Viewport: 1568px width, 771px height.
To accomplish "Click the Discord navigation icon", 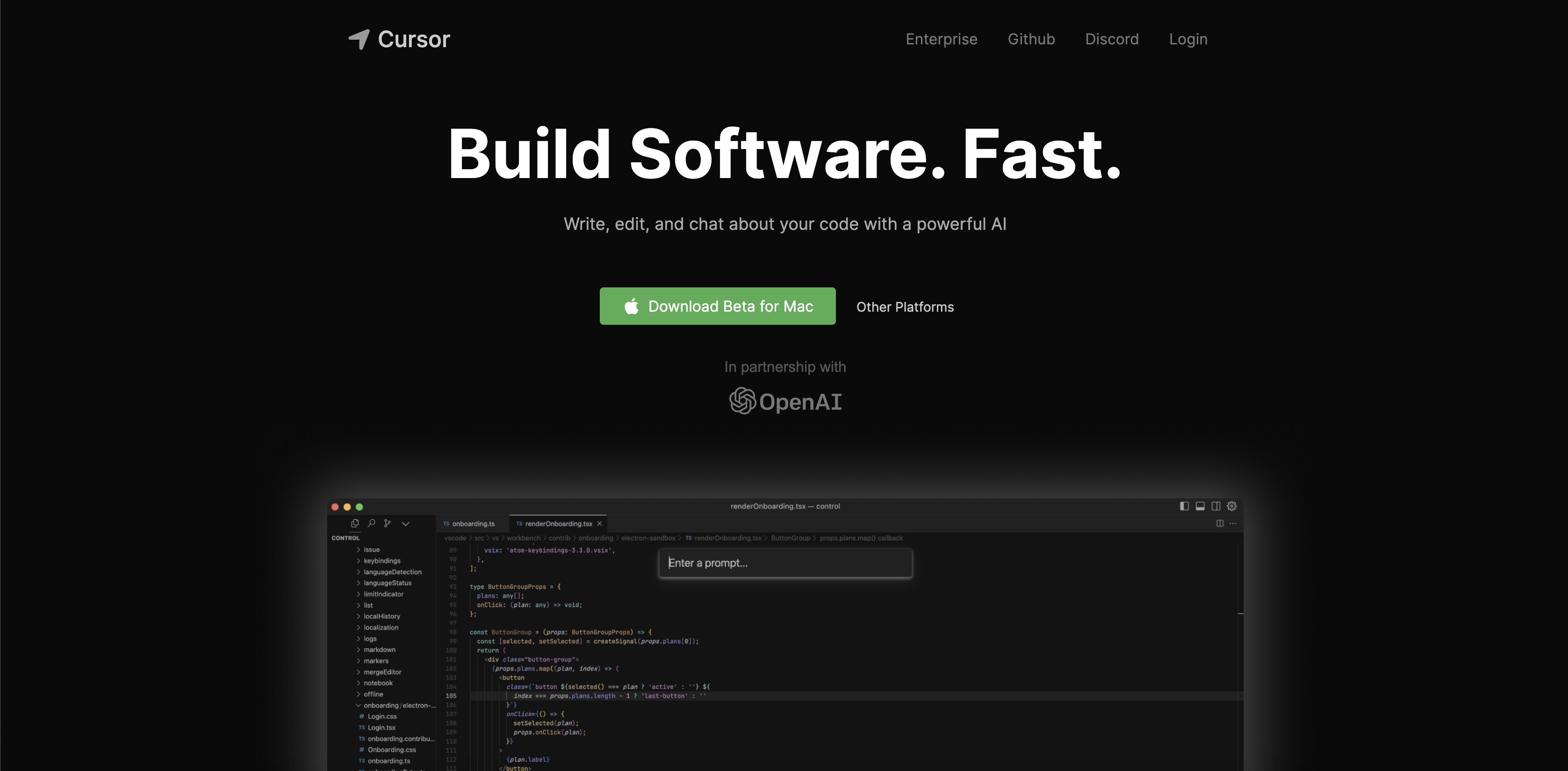I will coord(1112,39).
